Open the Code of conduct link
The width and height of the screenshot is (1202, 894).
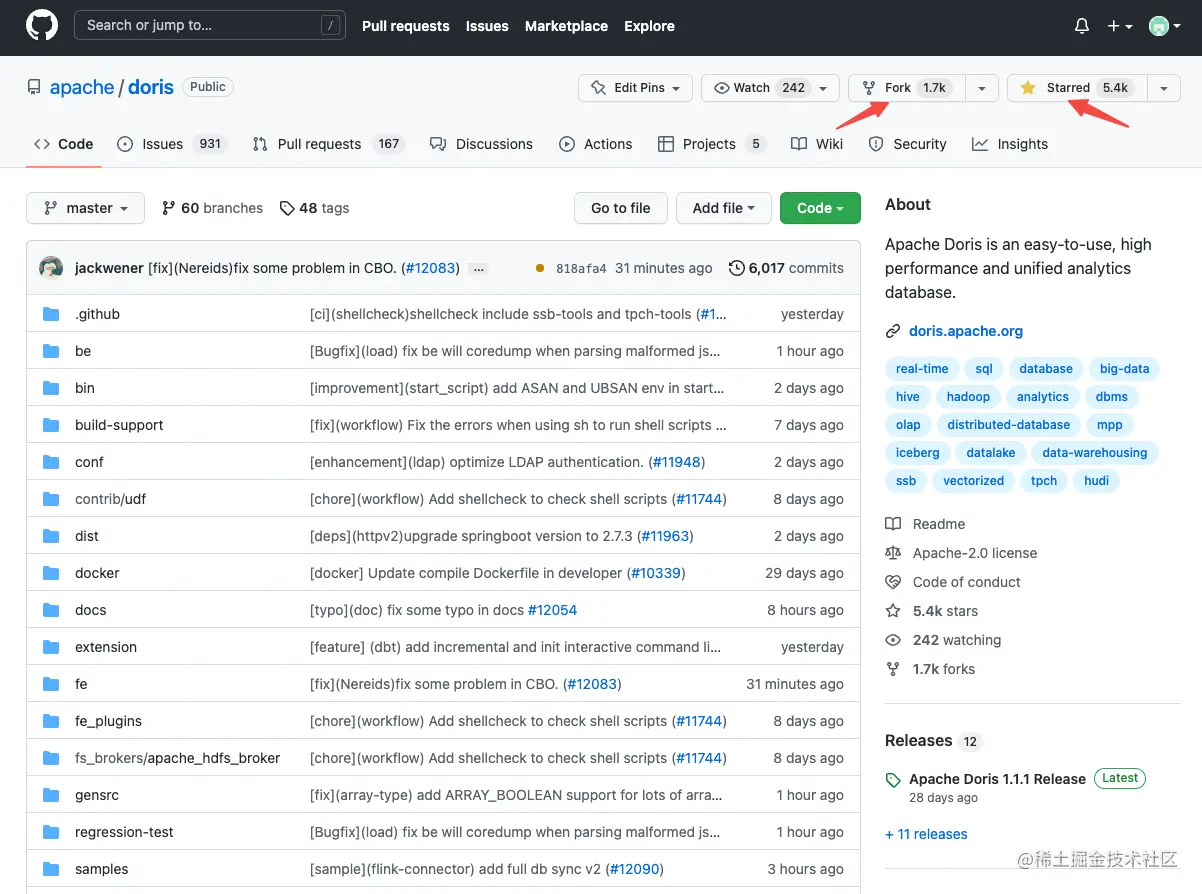[x=953, y=582]
